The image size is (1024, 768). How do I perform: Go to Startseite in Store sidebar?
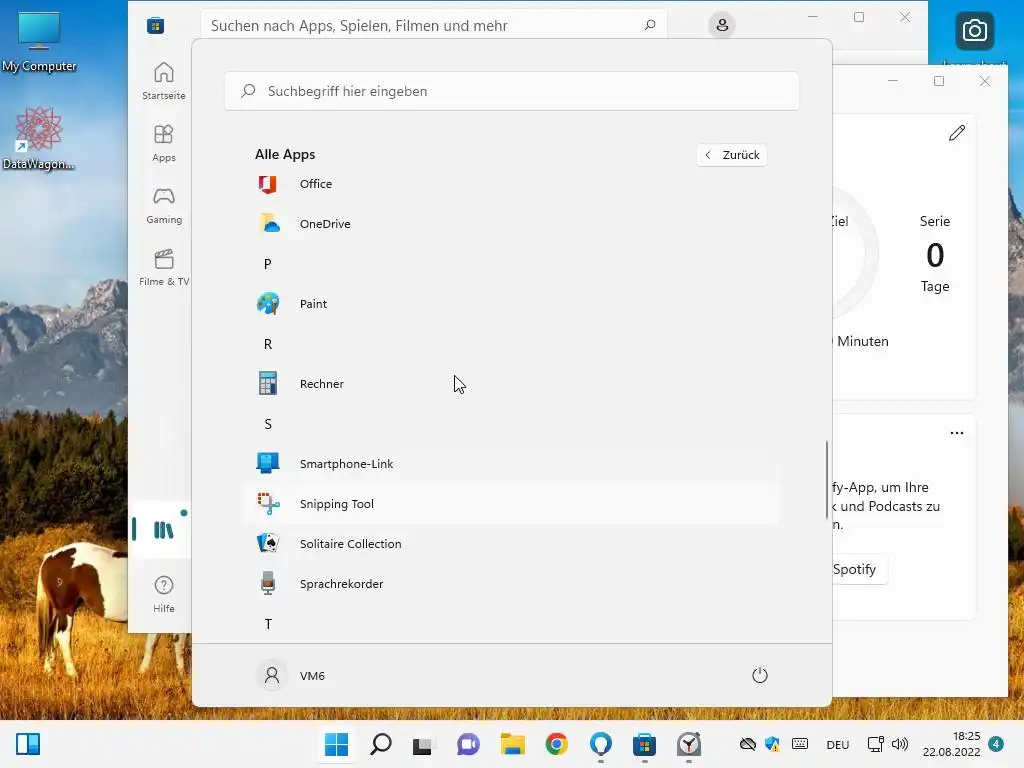[164, 81]
